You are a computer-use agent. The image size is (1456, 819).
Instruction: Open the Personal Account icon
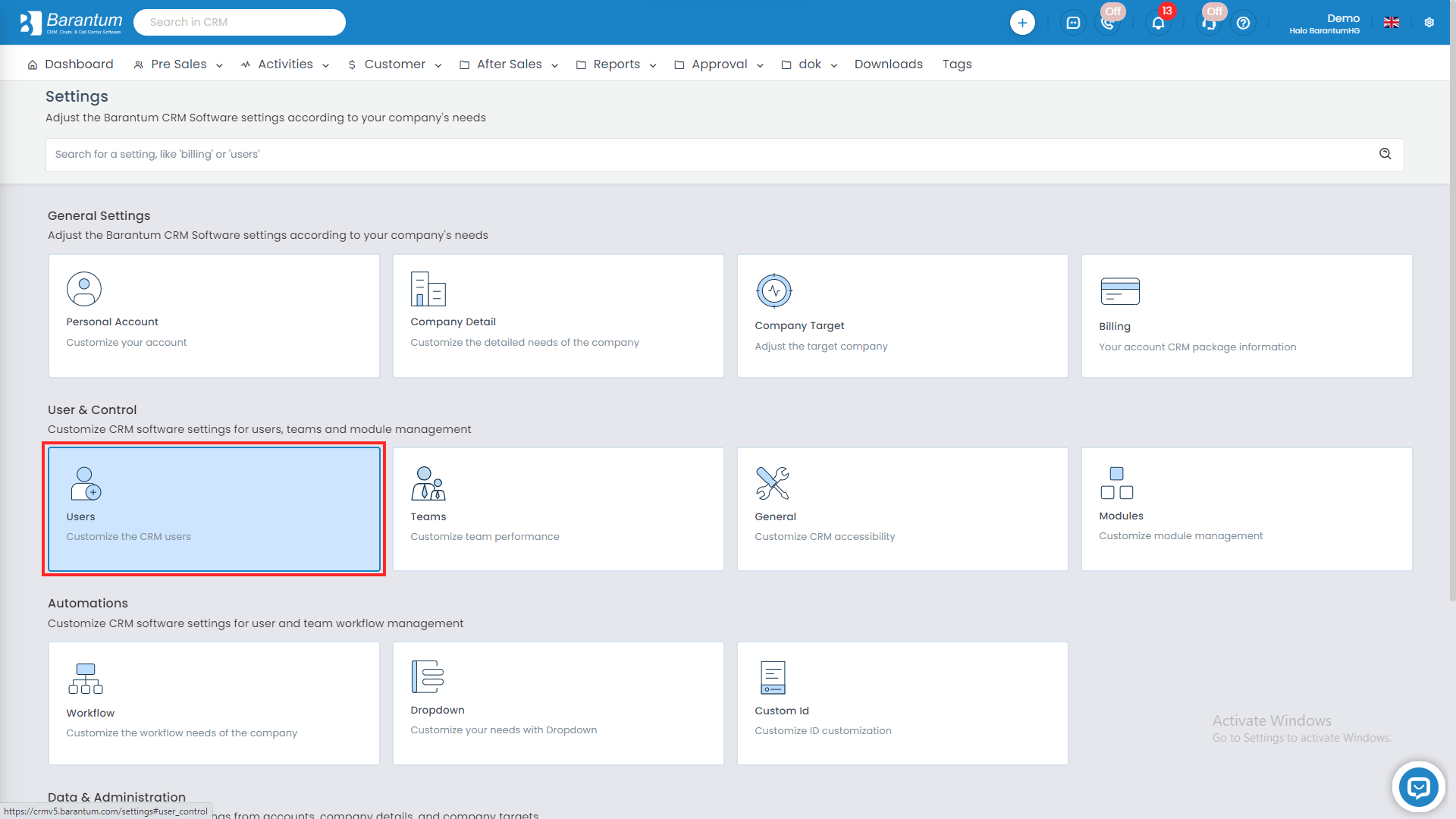(84, 289)
